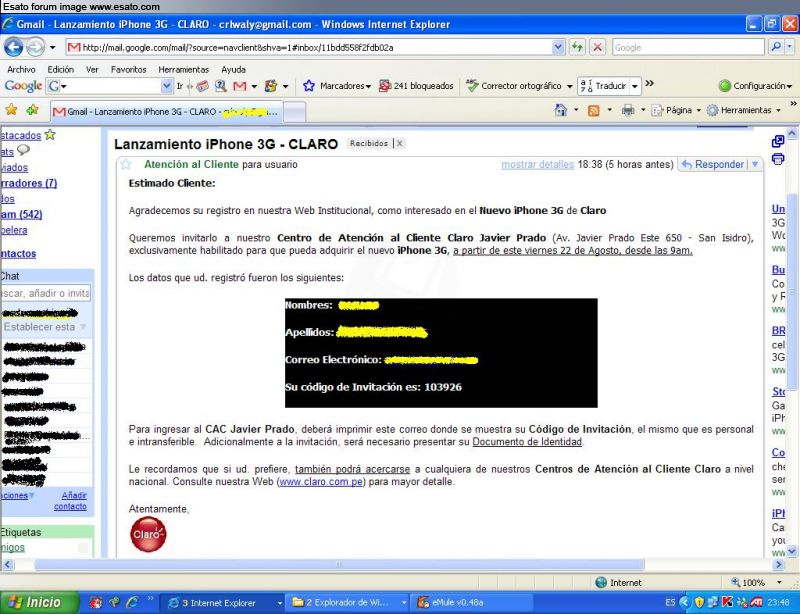The width and height of the screenshot is (800, 614).
Task: Click the RSS feeds icon
Action: click(x=593, y=110)
